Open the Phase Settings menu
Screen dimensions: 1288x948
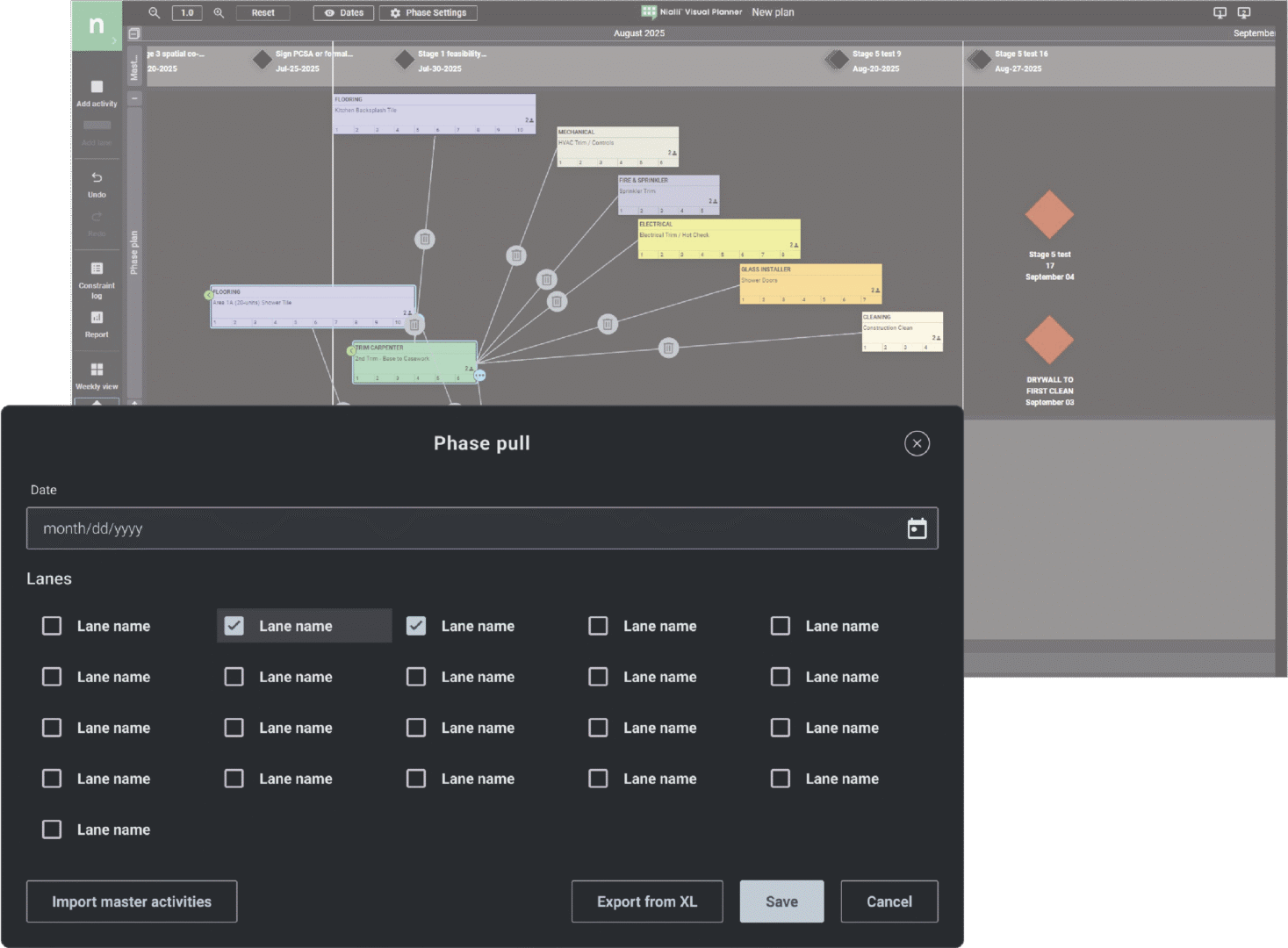pyautogui.click(x=428, y=13)
